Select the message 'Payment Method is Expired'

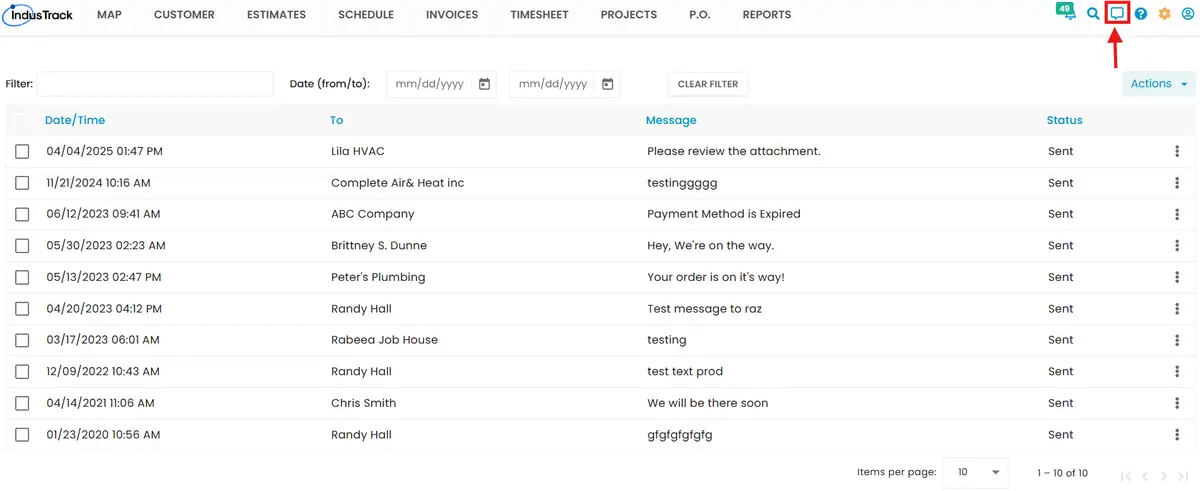[x=724, y=214]
